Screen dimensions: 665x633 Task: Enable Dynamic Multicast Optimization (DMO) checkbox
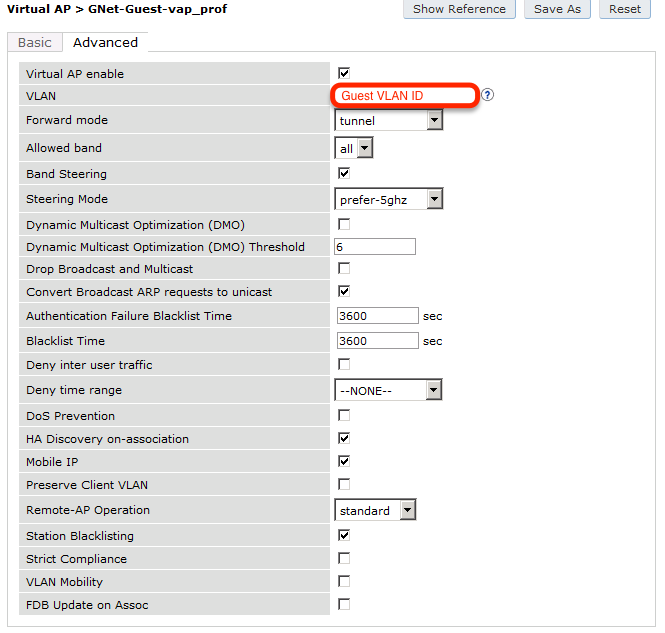click(344, 224)
